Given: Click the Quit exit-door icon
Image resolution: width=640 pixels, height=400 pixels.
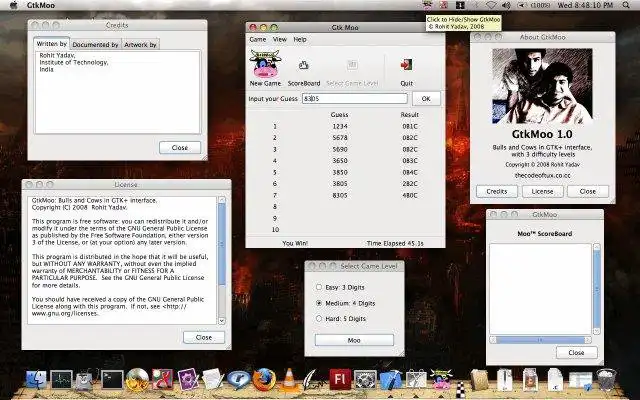Looking at the screenshot, I should point(406,64).
